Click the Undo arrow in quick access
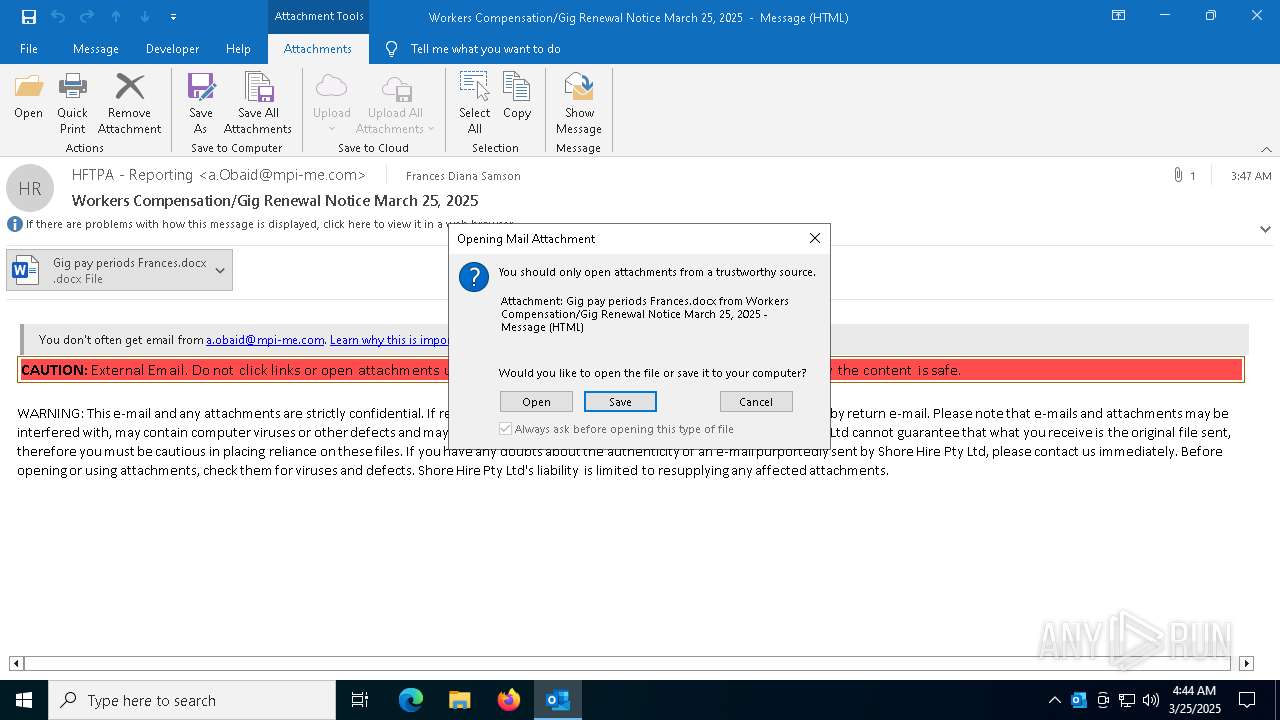Image resolution: width=1280 pixels, height=720 pixels. (x=58, y=17)
